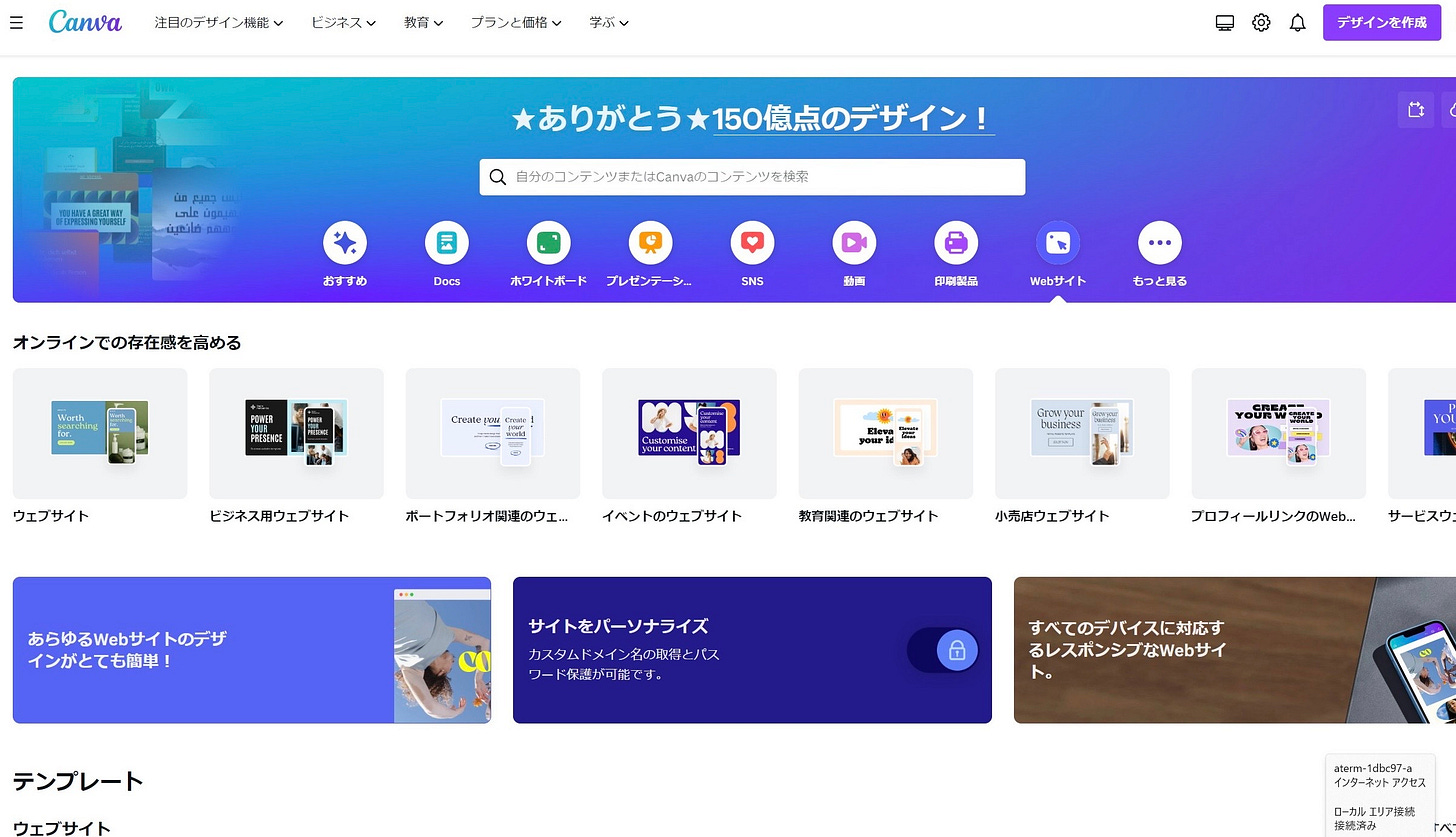Select the 動画 video icon
The height and width of the screenshot is (837, 1456).
854,242
